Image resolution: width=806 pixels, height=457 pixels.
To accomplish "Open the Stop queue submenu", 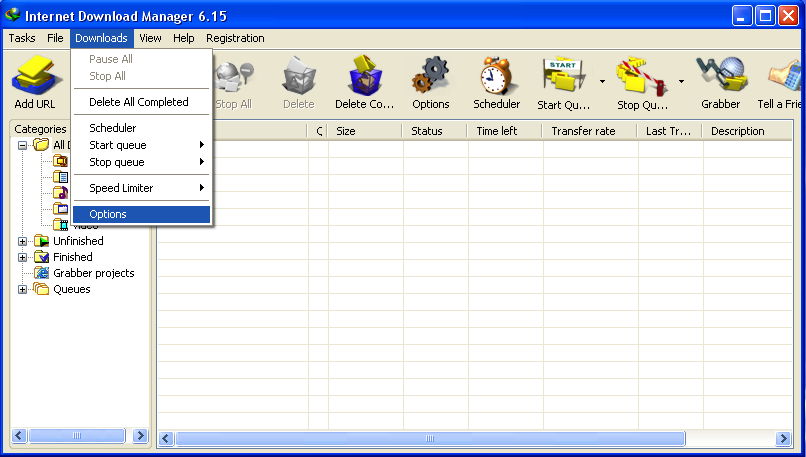I will [141, 162].
